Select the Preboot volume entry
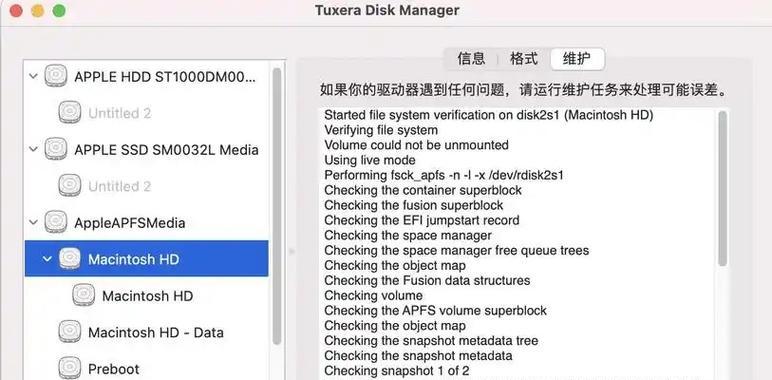This screenshot has height=380, width=772. tap(147, 369)
